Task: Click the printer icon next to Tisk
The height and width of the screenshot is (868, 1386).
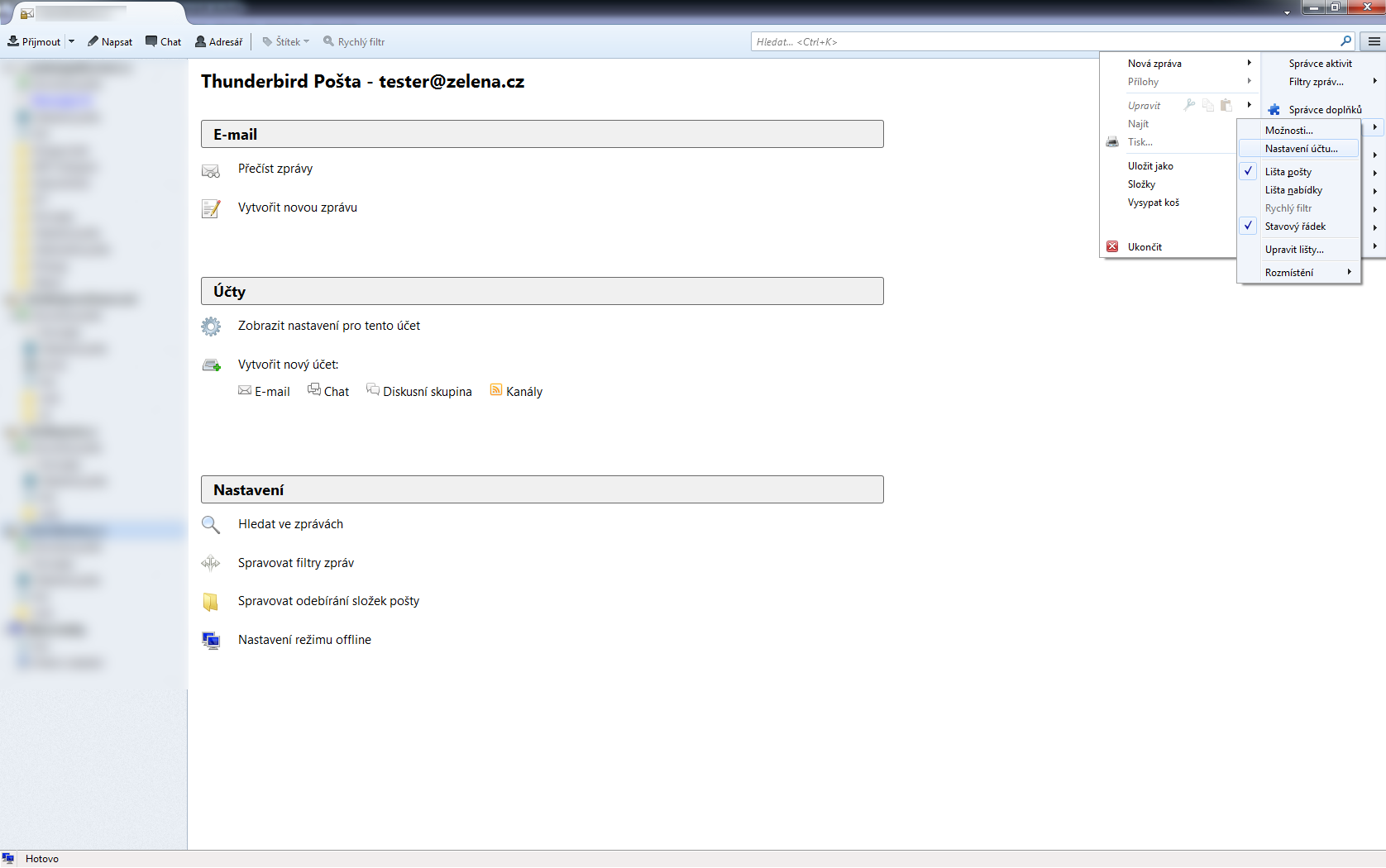Action: coord(1112,142)
